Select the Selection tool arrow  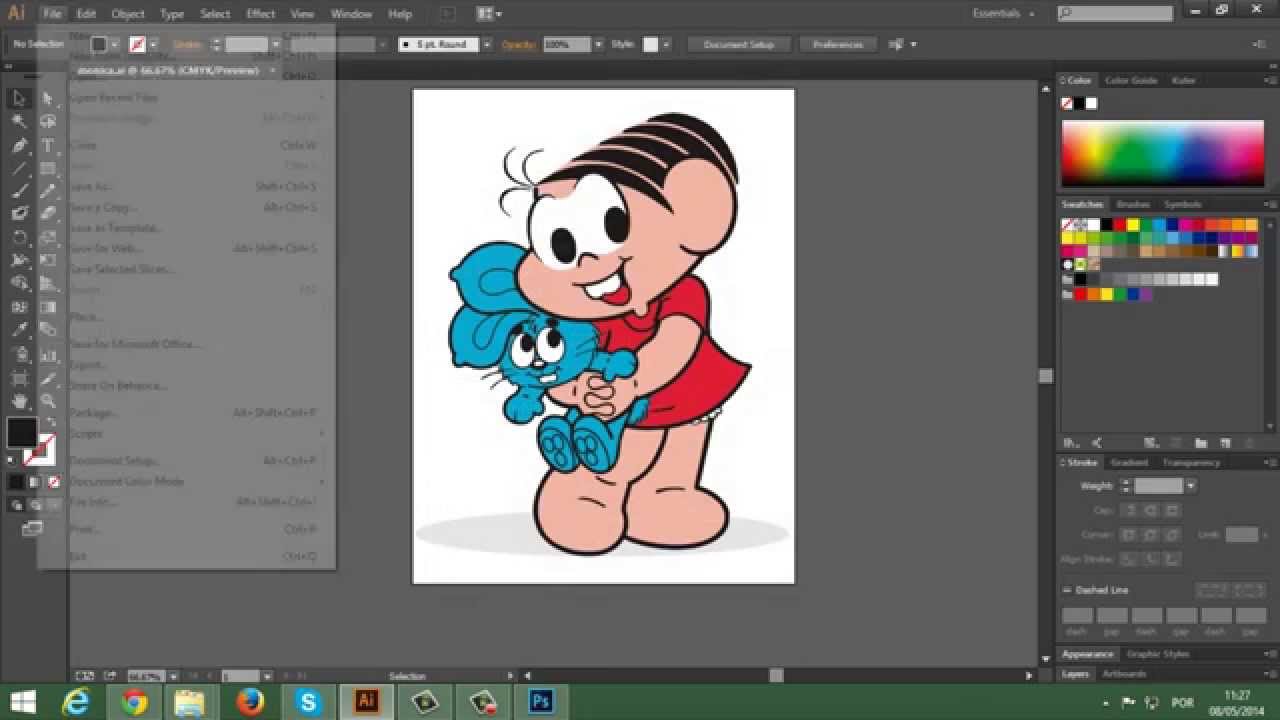pyautogui.click(x=18, y=98)
